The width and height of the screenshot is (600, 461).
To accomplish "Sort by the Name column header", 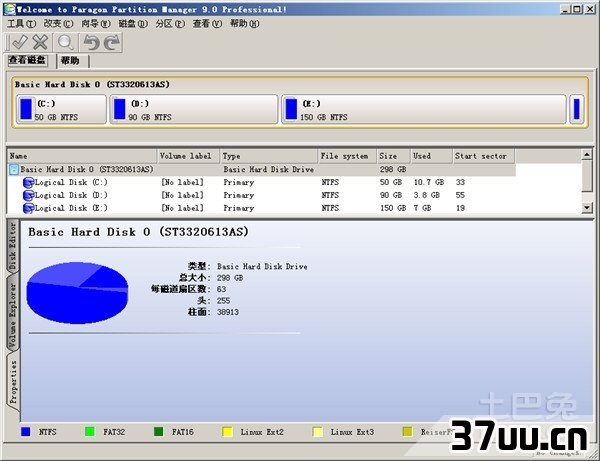I will 82,156.
